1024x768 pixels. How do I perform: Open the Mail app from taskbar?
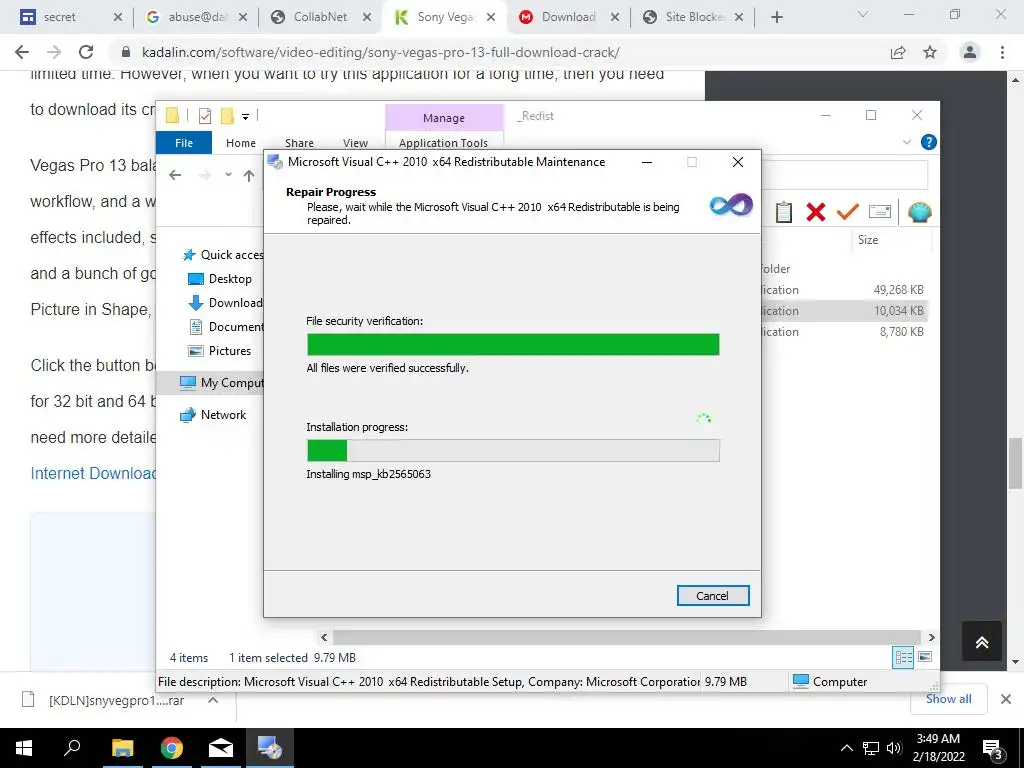(221, 748)
